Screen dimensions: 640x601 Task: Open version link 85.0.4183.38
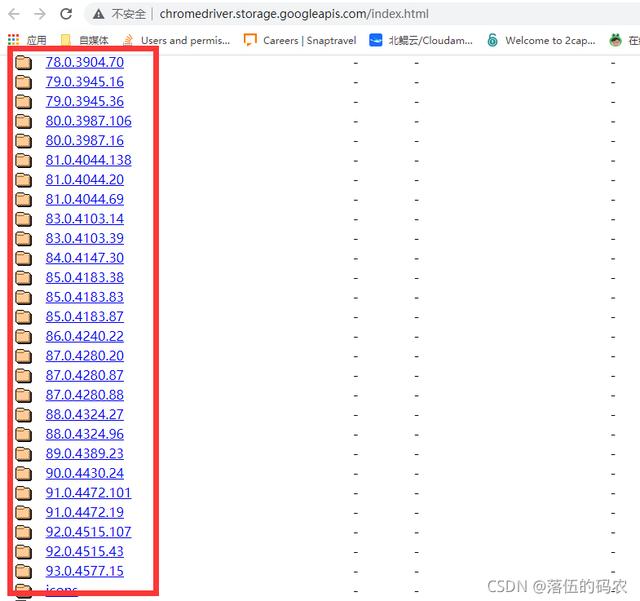pos(84,278)
